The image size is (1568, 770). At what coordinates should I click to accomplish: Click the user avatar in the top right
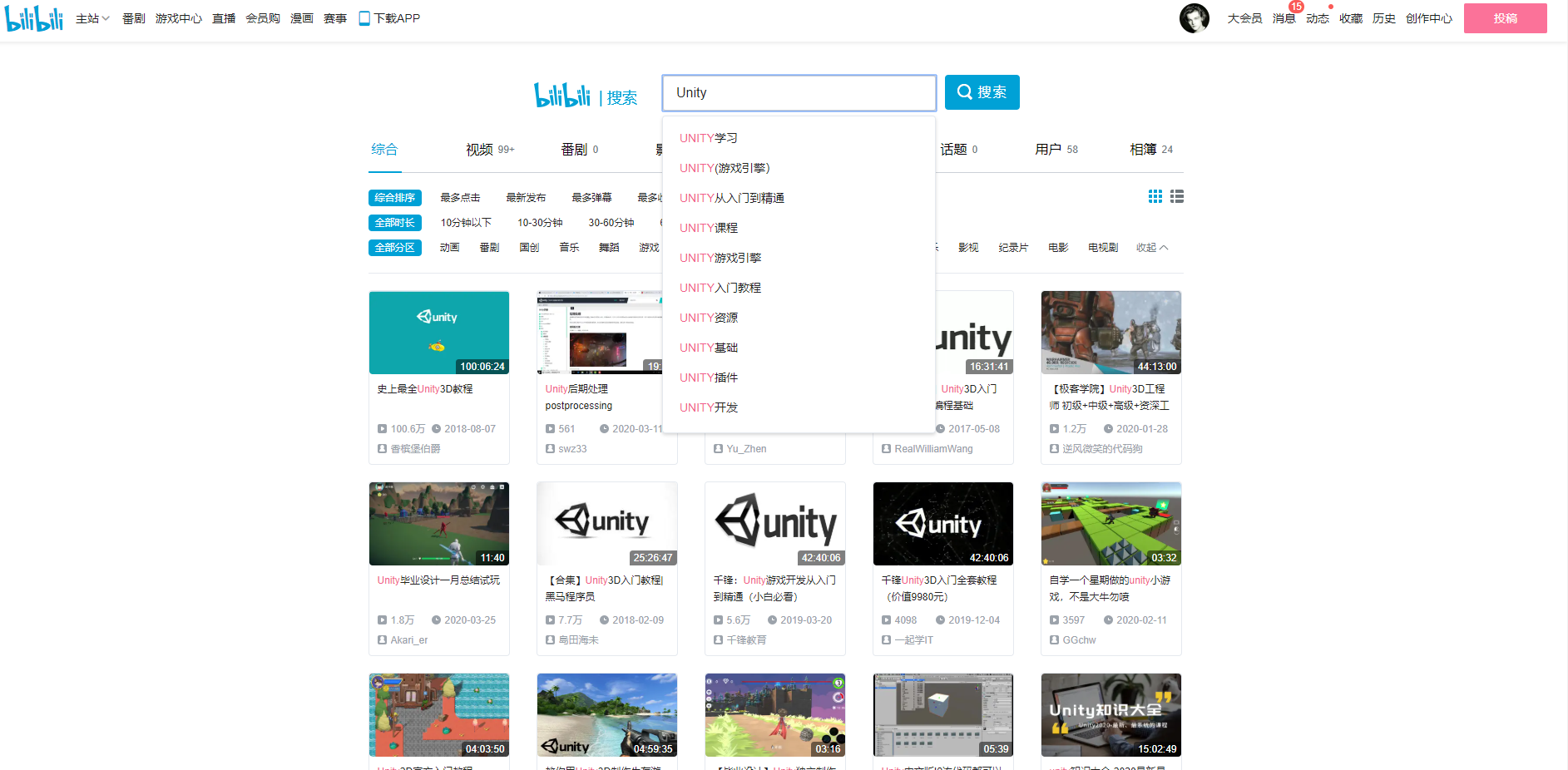pos(1195,17)
